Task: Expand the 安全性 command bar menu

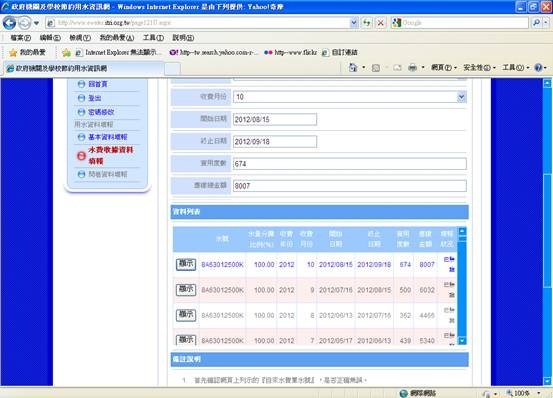Action: click(x=479, y=67)
